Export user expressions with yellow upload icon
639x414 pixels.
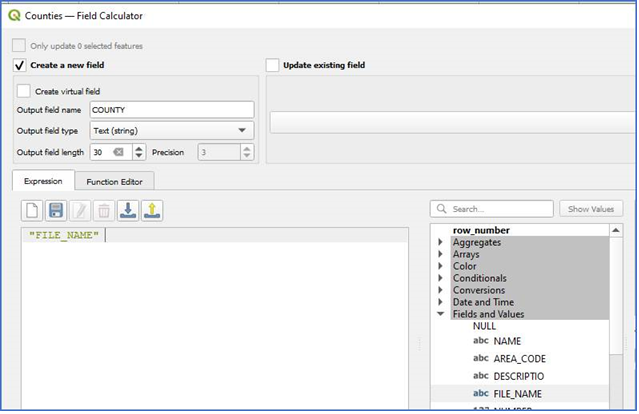click(152, 211)
